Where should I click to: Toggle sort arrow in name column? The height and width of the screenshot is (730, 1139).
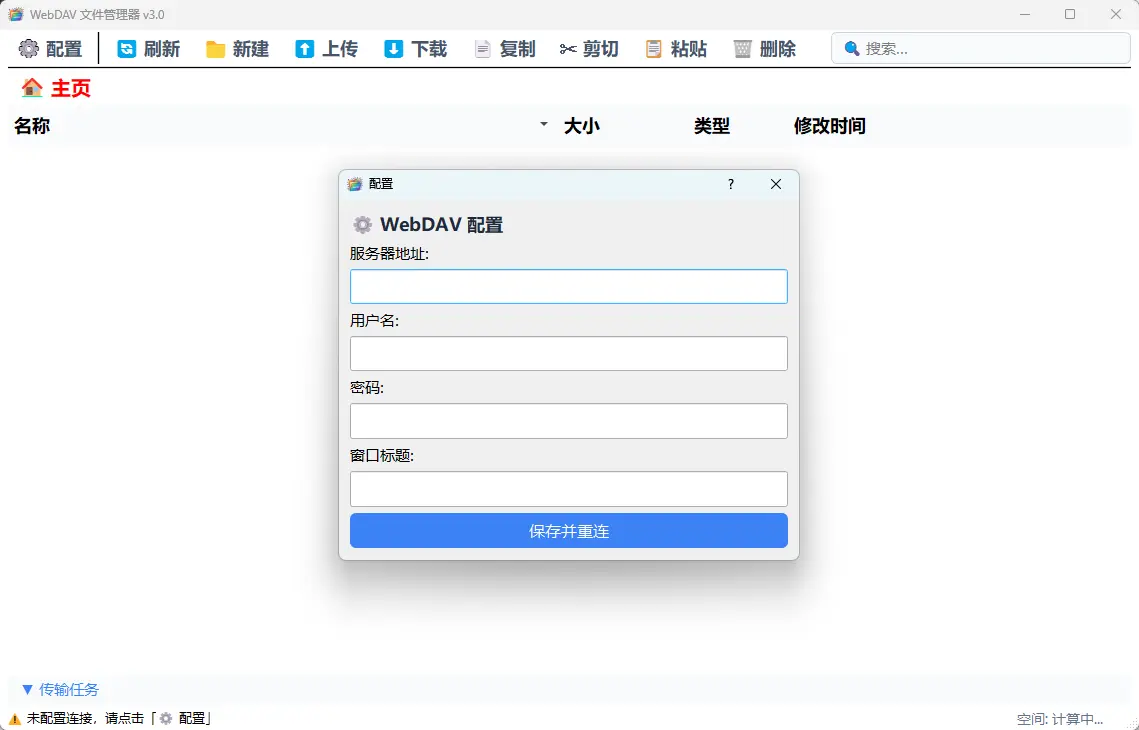(543, 124)
